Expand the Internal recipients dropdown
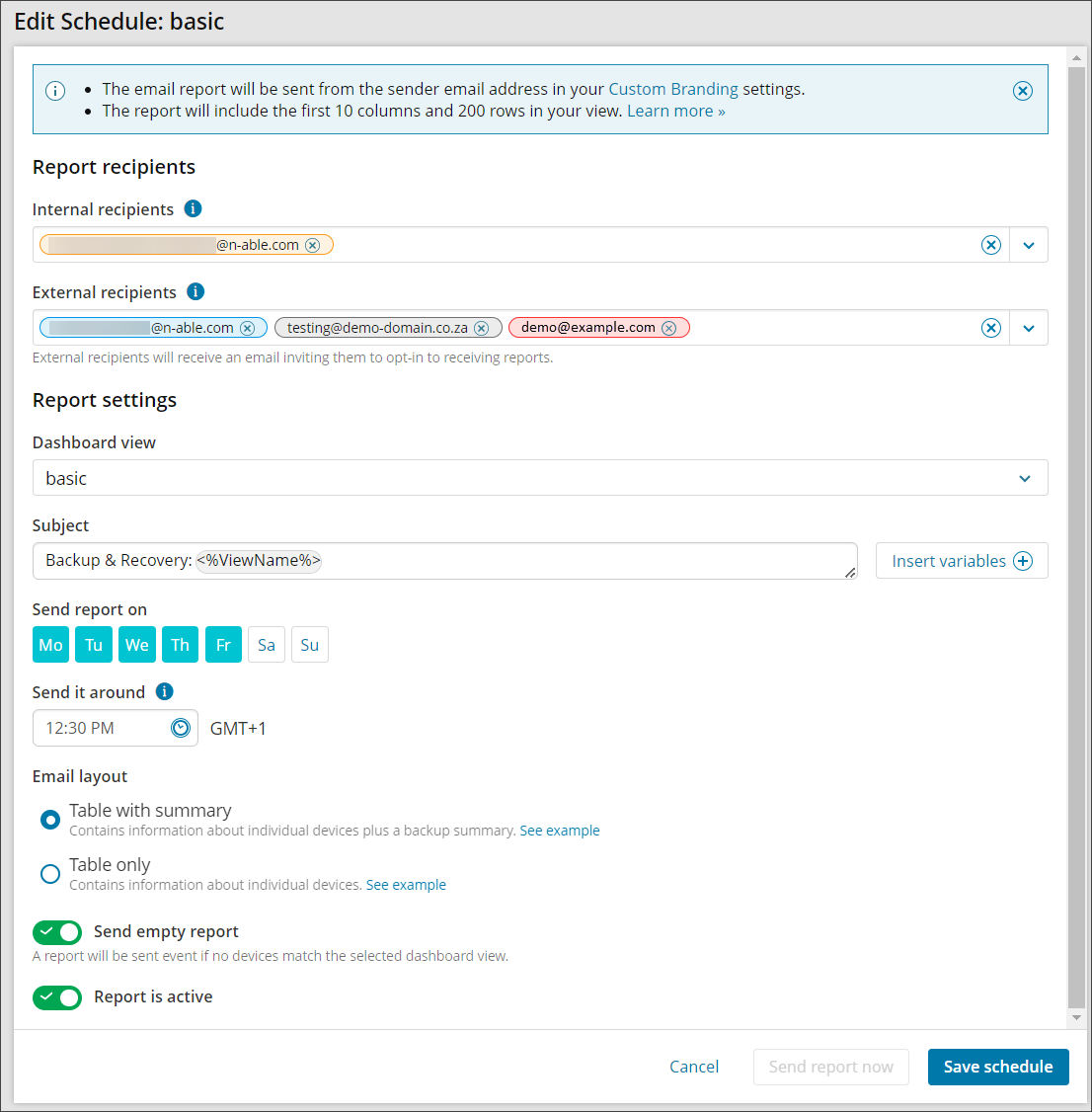This screenshot has height=1112, width=1092. coord(1029,245)
